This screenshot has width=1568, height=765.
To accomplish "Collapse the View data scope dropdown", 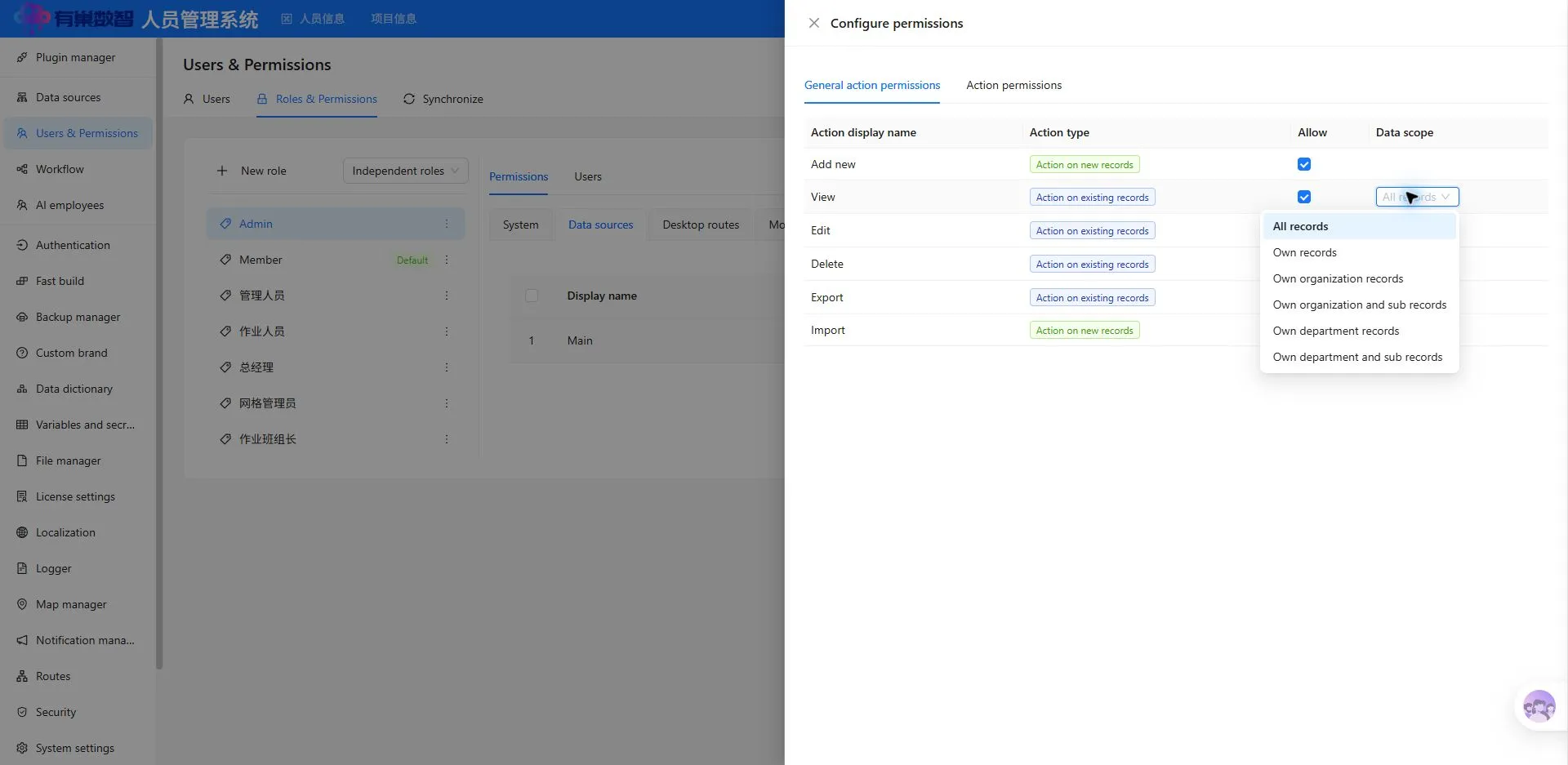I will 1417,197.
